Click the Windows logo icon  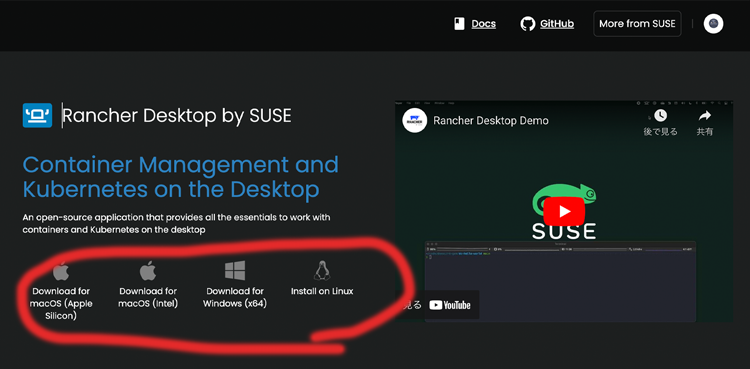pos(235,270)
